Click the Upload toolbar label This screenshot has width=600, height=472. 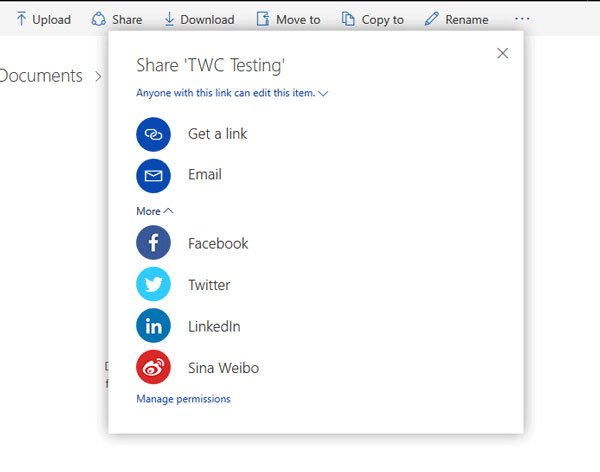52,20
